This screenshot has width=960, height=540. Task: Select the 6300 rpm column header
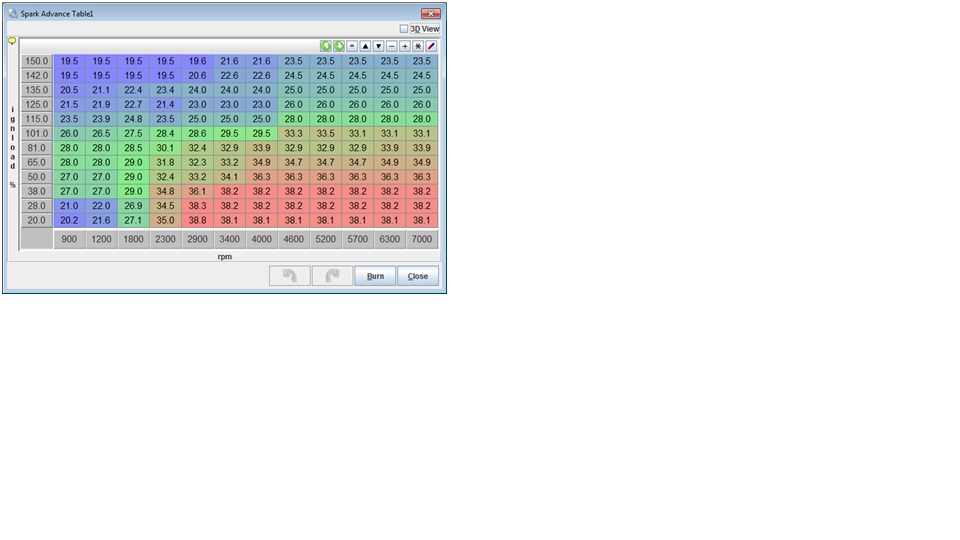389,239
